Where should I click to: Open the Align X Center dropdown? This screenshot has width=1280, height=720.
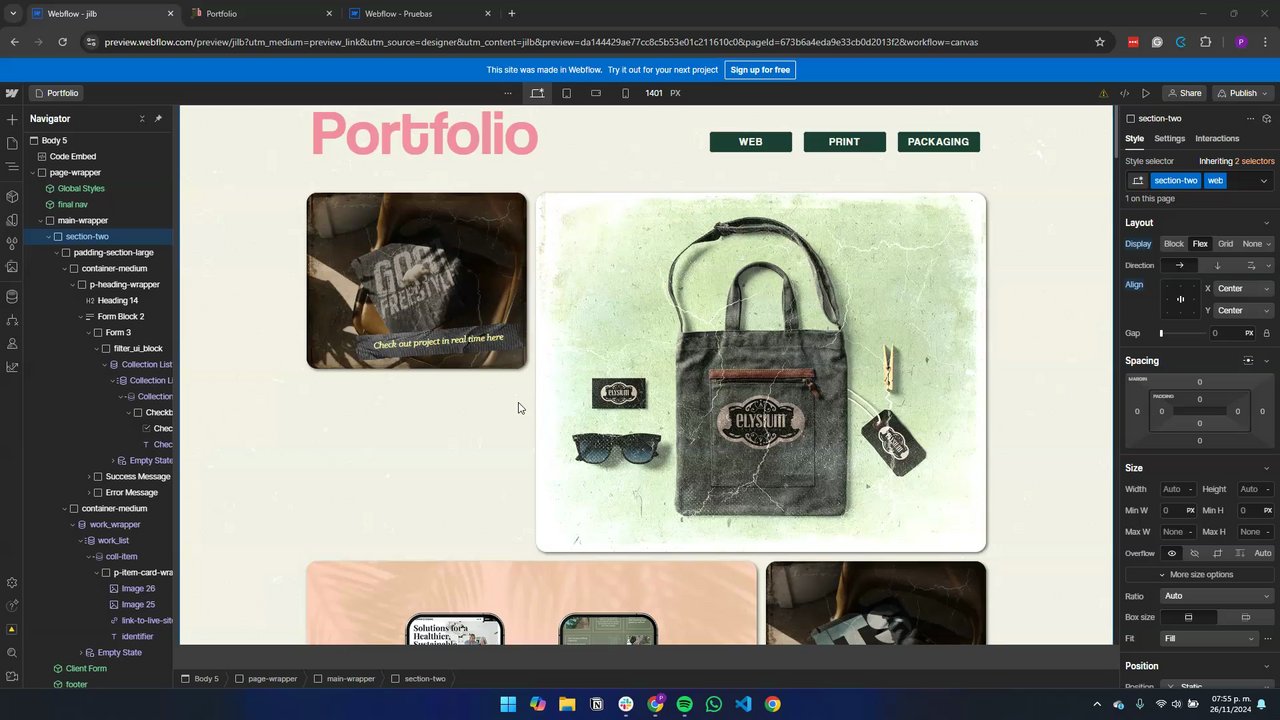[x=1243, y=288]
